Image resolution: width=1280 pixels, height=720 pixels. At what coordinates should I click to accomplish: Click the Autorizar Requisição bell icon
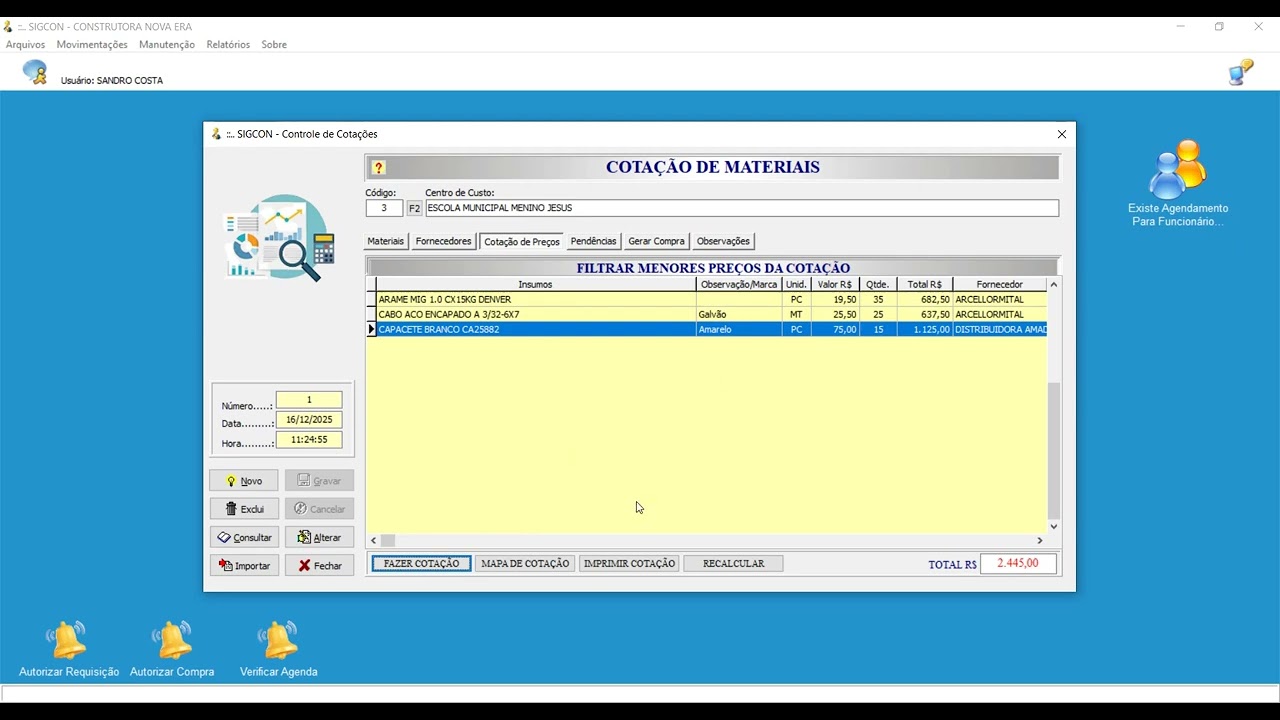tap(69, 640)
